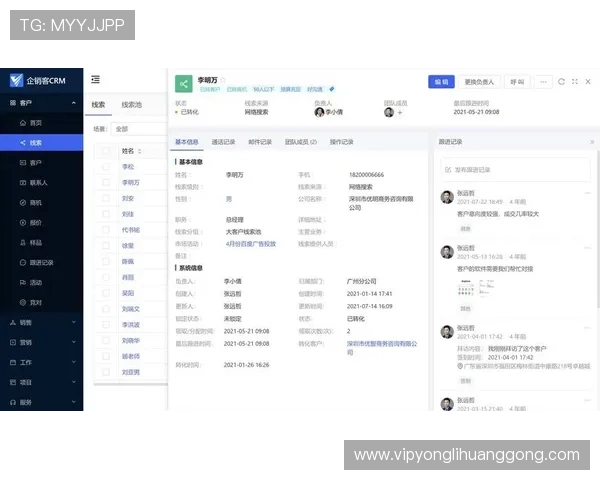
Task: Check the box for 李松
Action: [x=106, y=167]
